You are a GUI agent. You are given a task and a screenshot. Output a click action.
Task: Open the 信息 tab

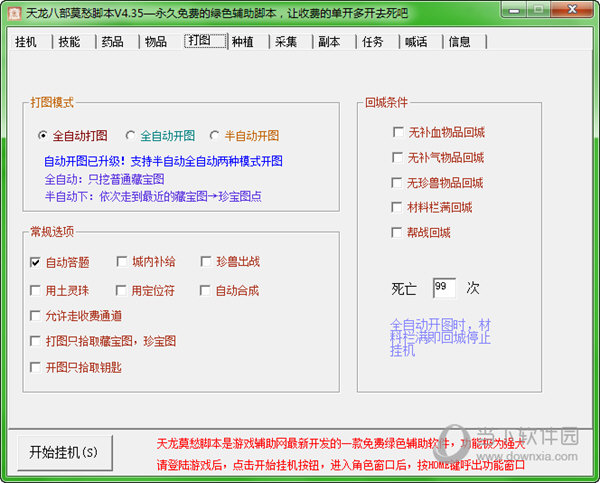tap(459, 41)
